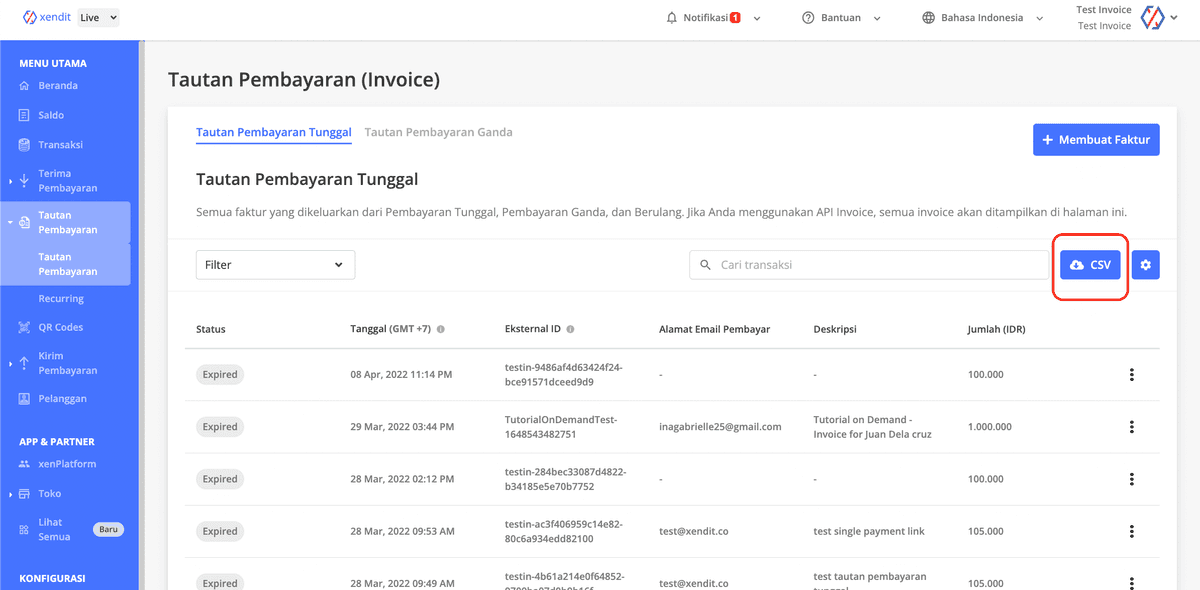Click the Notifikasi bell icon
1200x590 pixels.
pos(672,18)
